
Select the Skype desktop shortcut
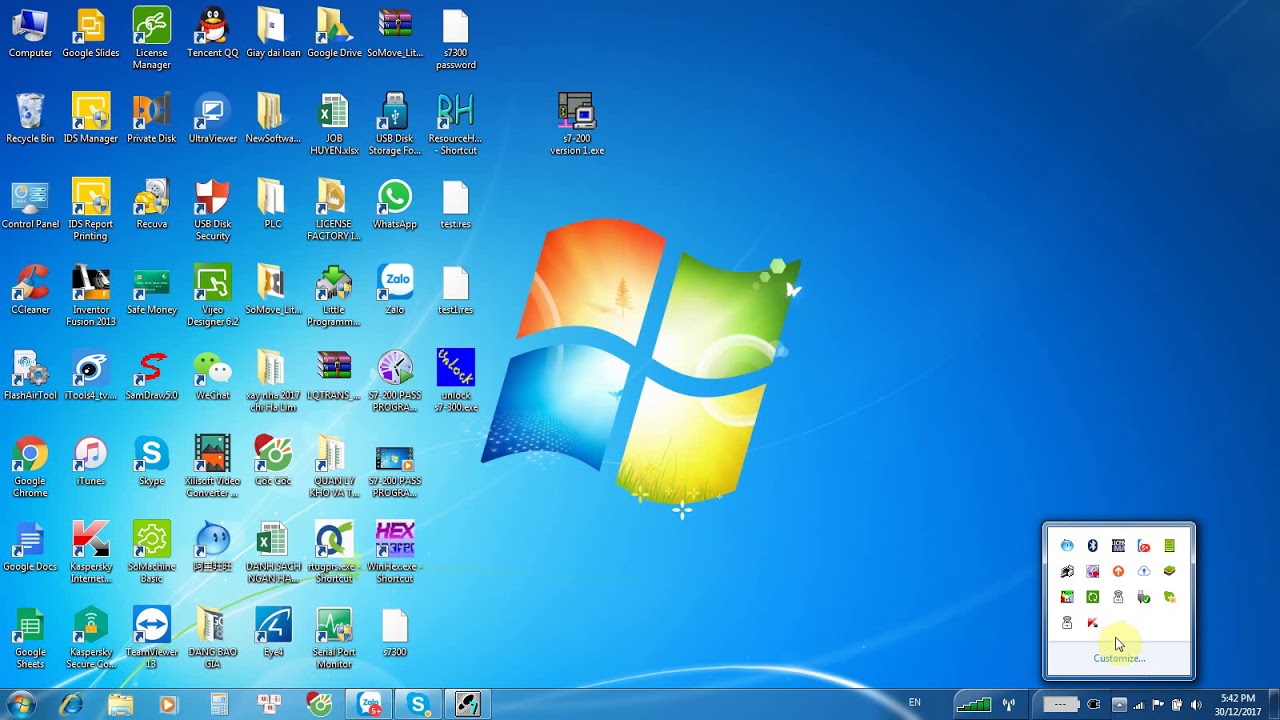coord(151,461)
